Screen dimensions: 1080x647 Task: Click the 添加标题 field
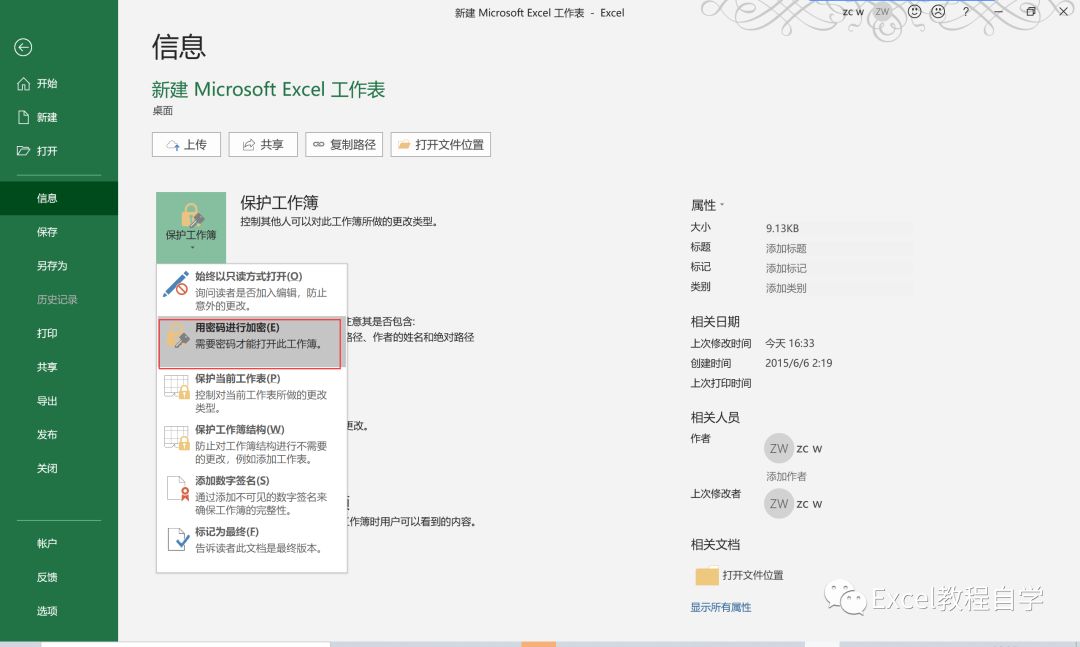coord(838,249)
